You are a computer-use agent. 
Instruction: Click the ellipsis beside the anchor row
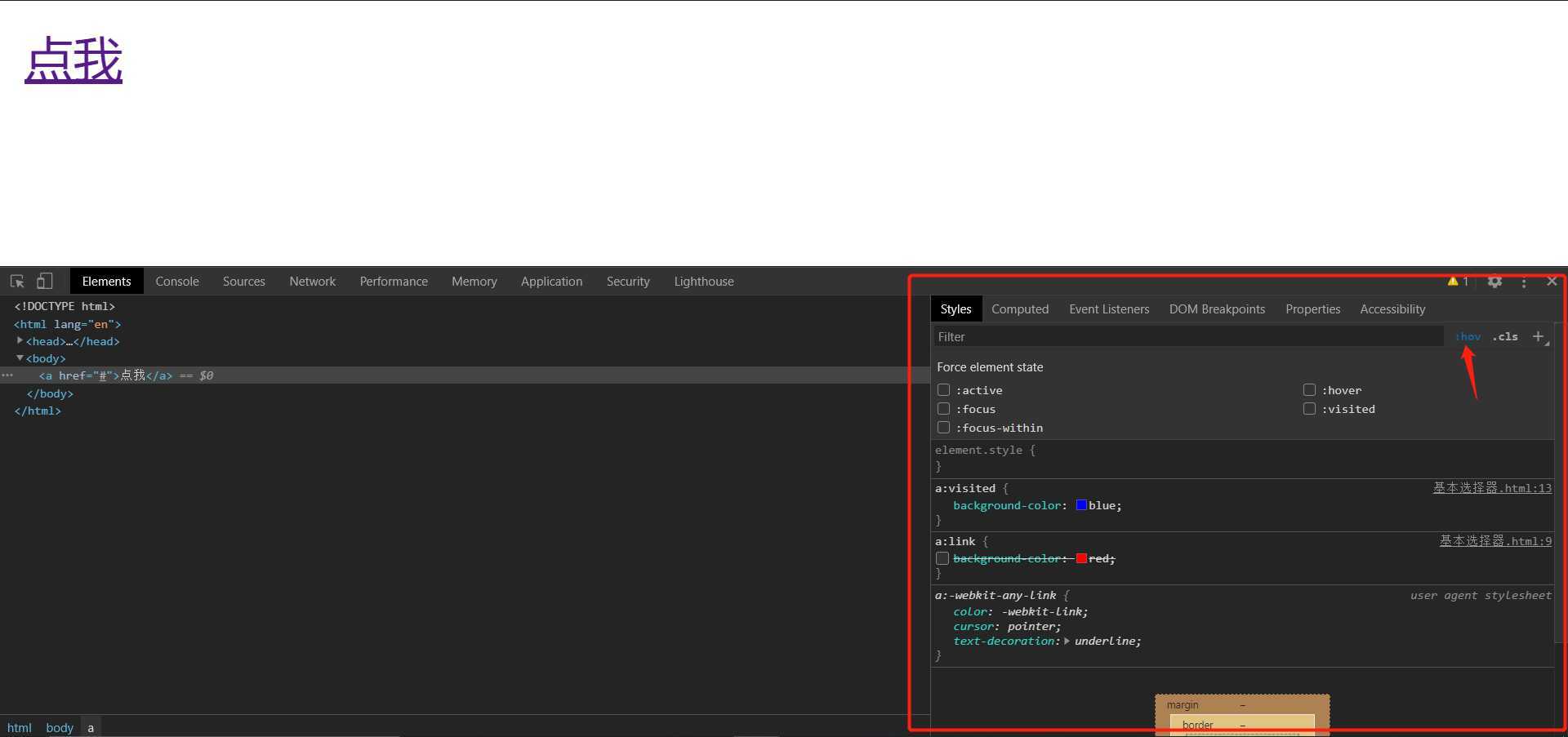point(7,375)
